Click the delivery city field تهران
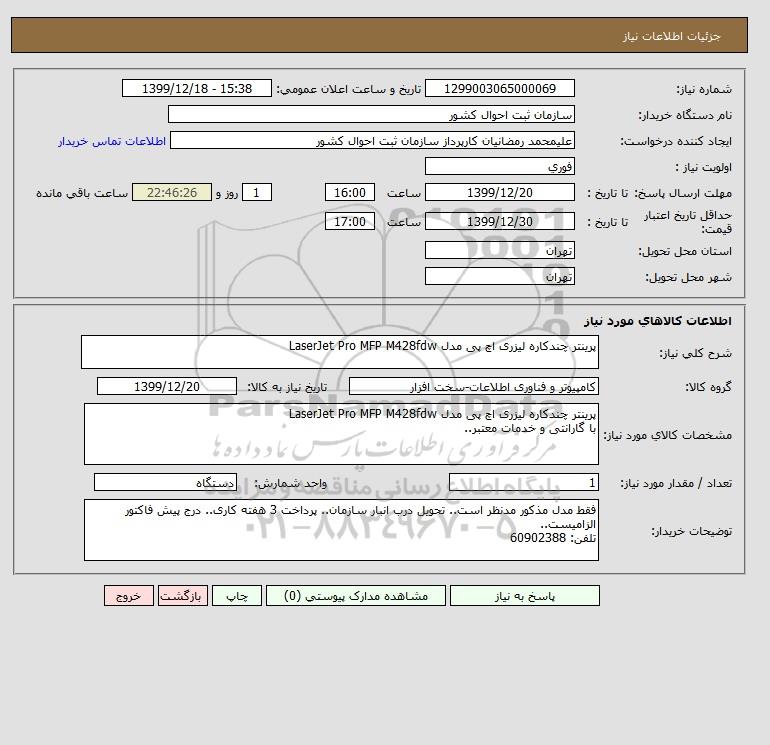This screenshot has height=745, width=770. tap(499, 276)
